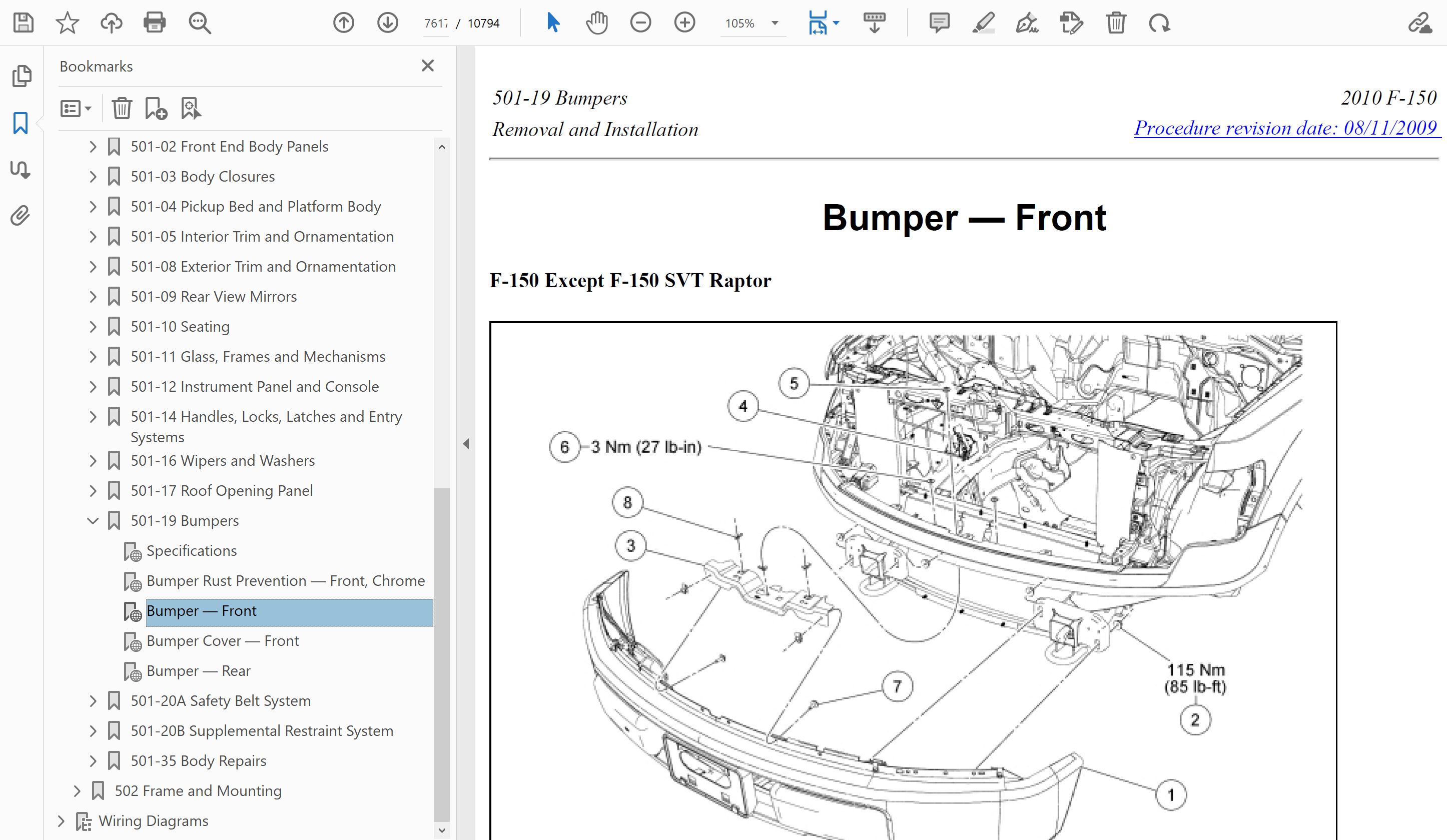The image size is (1447, 840).
Task: Select the Highlight text tool
Action: point(983,23)
